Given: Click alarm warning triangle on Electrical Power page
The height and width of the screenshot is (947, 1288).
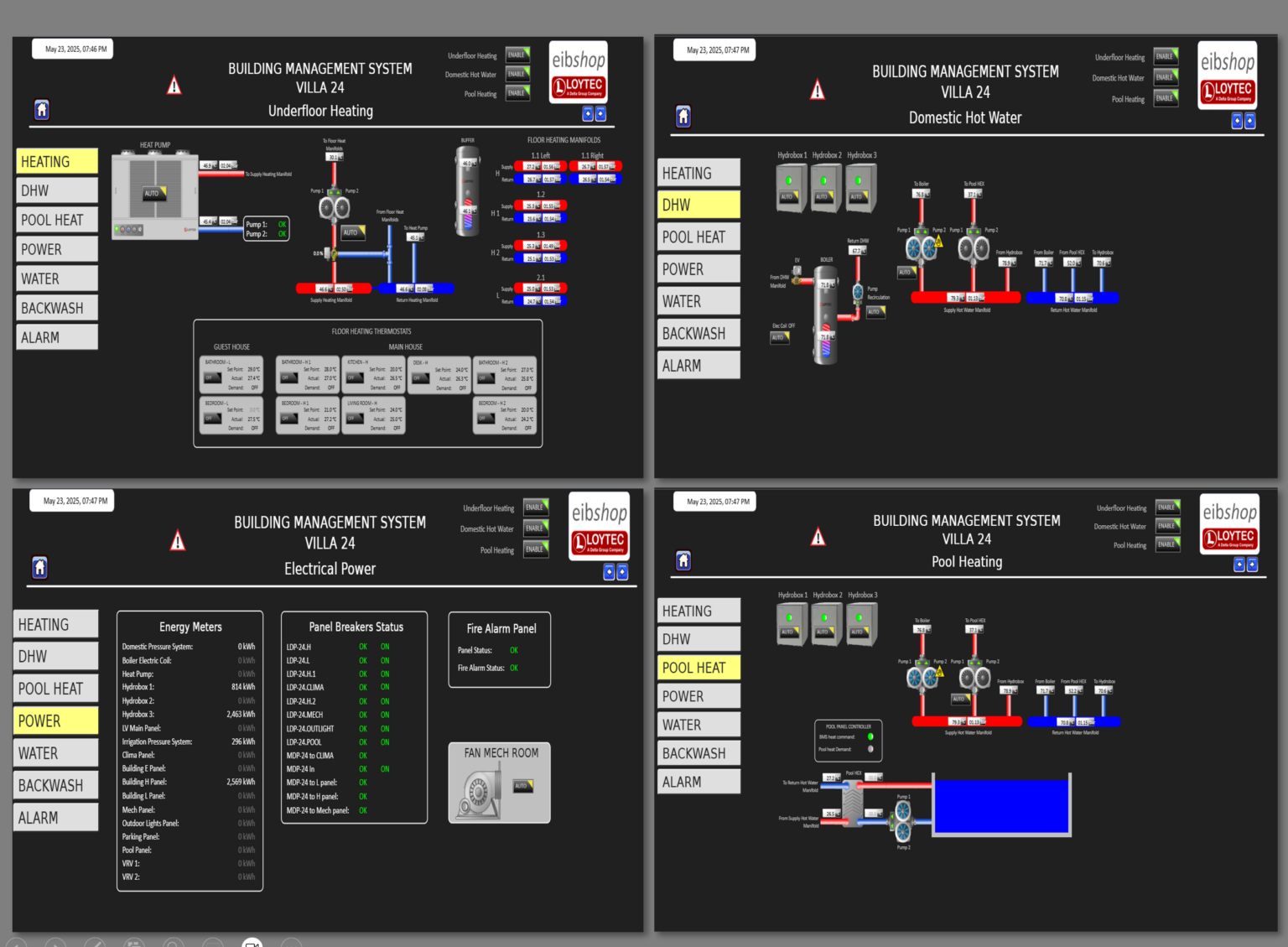Looking at the screenshot, I should click(178, 541).
